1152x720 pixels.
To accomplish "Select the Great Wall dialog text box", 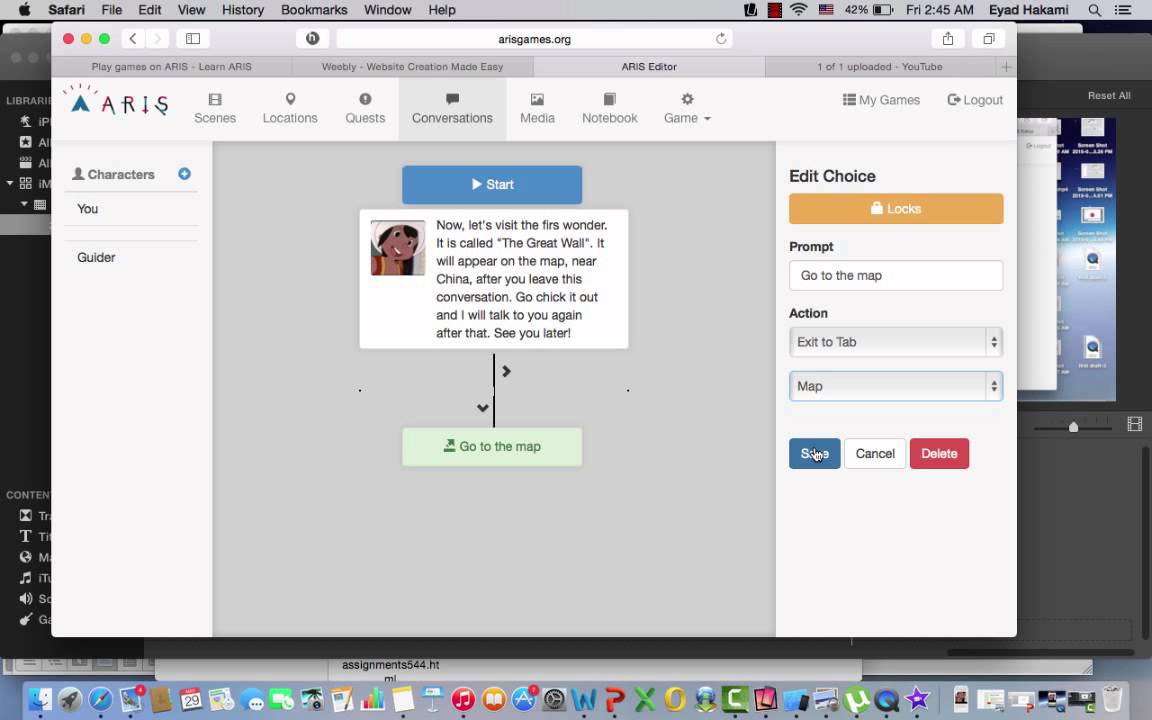I will [494, 279].
